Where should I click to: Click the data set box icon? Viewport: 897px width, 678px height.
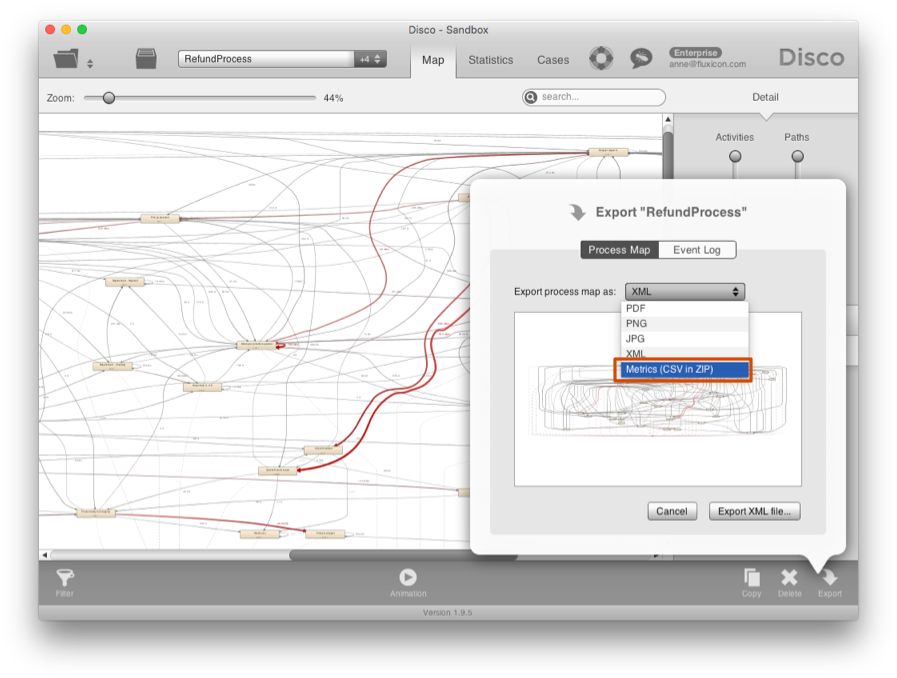pyautogui.click(x=146, y=58)
